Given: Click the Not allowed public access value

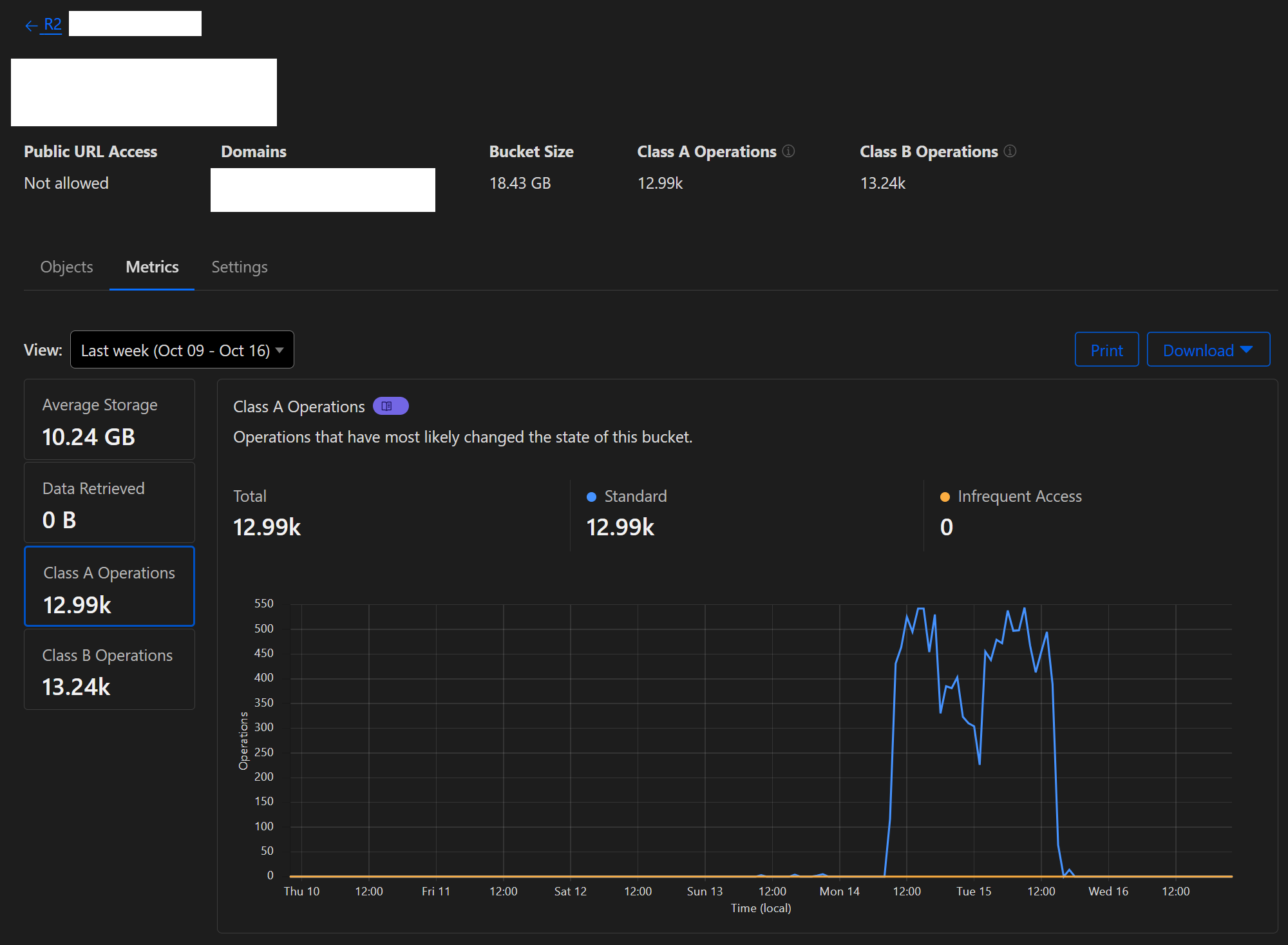Looking at the screenshot, I should pos(66,183).
